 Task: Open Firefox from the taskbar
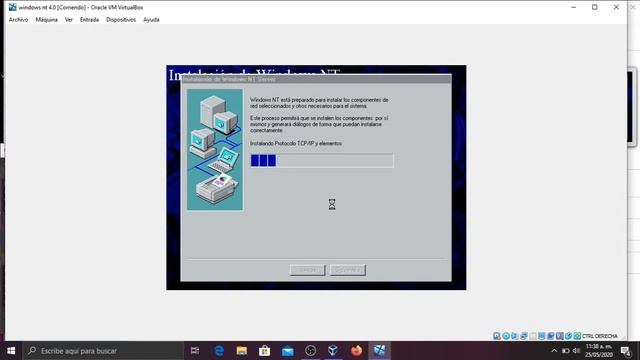(x=356, y=351)
